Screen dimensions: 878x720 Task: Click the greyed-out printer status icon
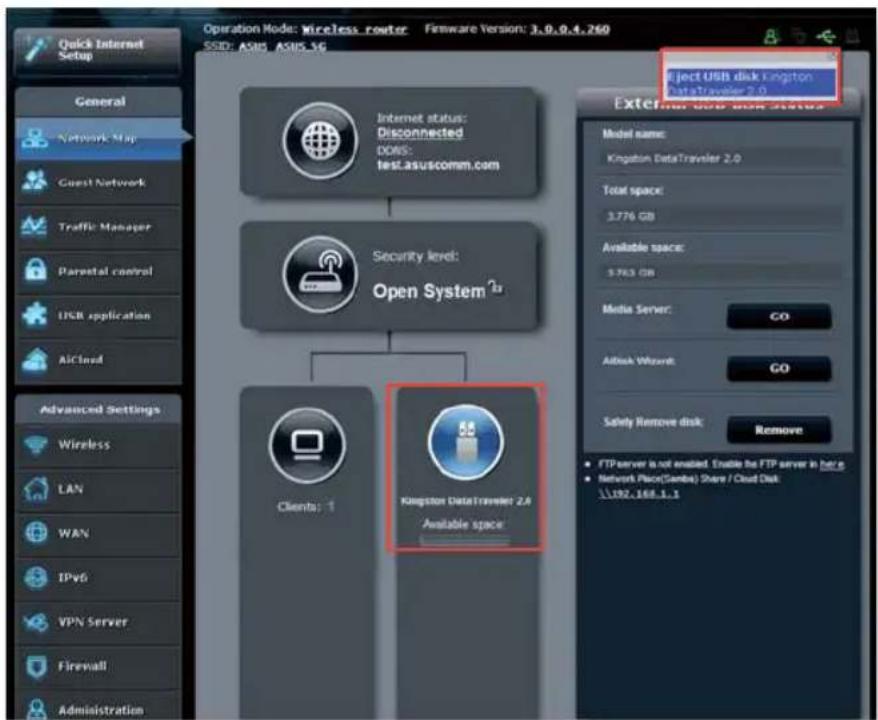coord(852,37)
